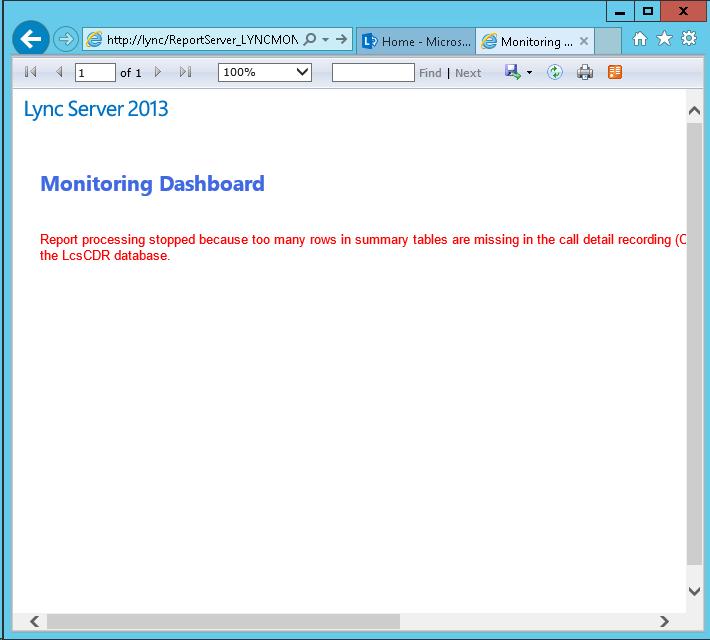
Task: Refresh the report
Action: click(555, 72)
